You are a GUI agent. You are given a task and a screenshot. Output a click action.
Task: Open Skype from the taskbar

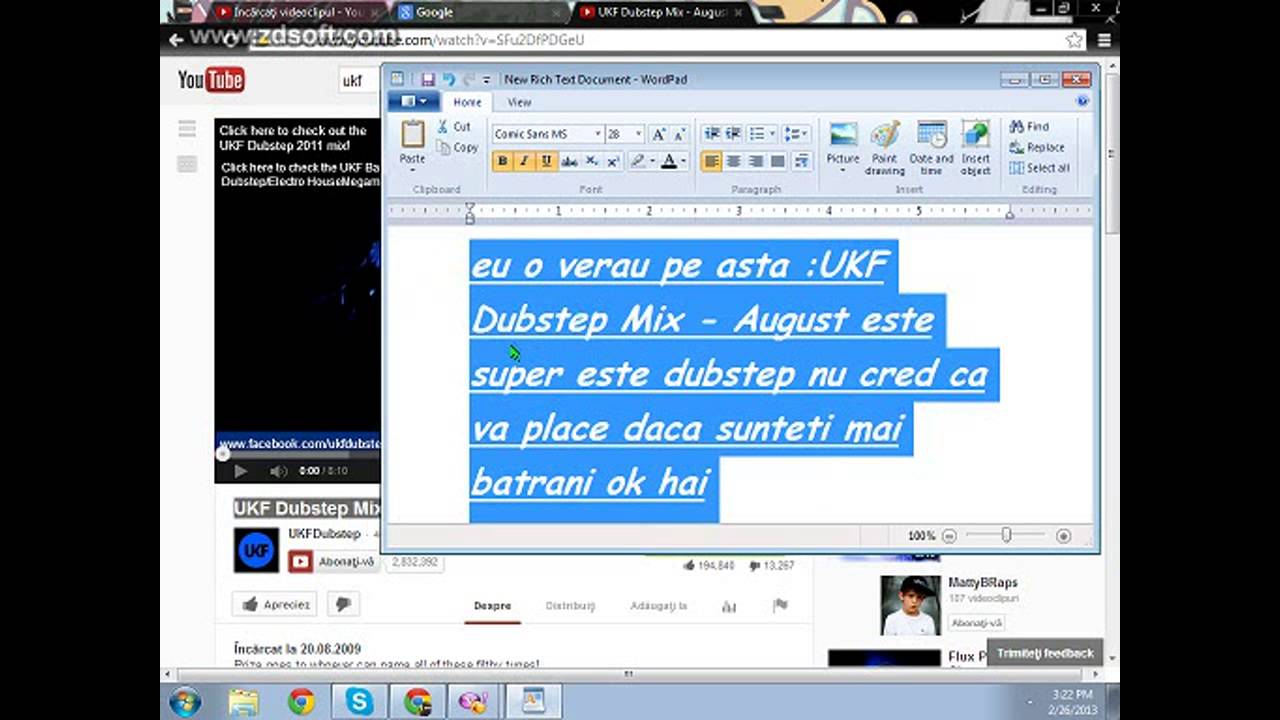pos(359,702)
